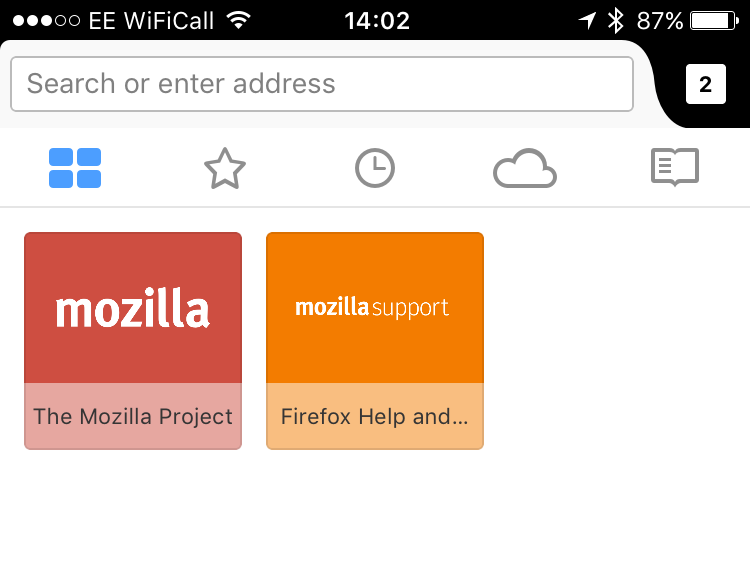
Task: Open the orange mozilla support tile
Action: tap(375, 308)
